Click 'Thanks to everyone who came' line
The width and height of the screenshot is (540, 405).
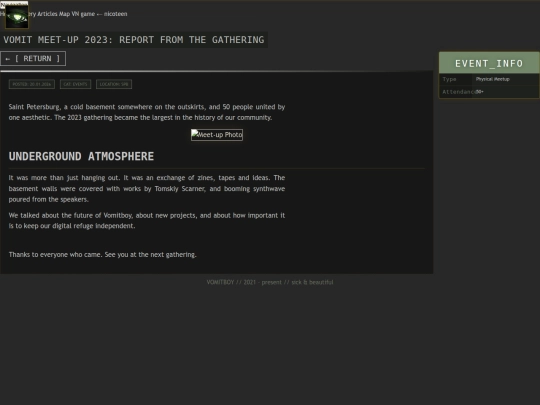103,255
